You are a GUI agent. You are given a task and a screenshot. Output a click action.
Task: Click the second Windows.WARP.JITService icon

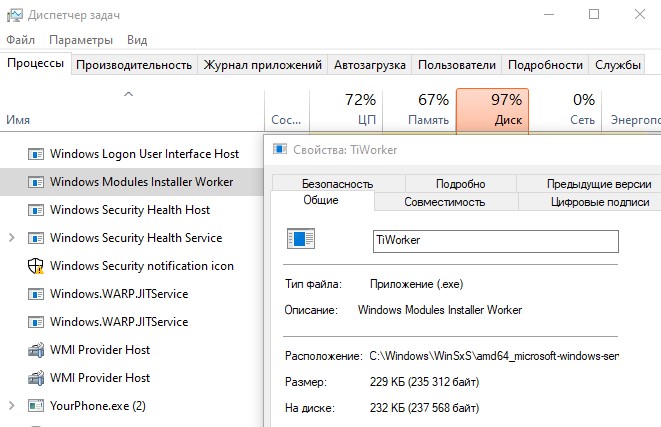(x=36, y=322)
